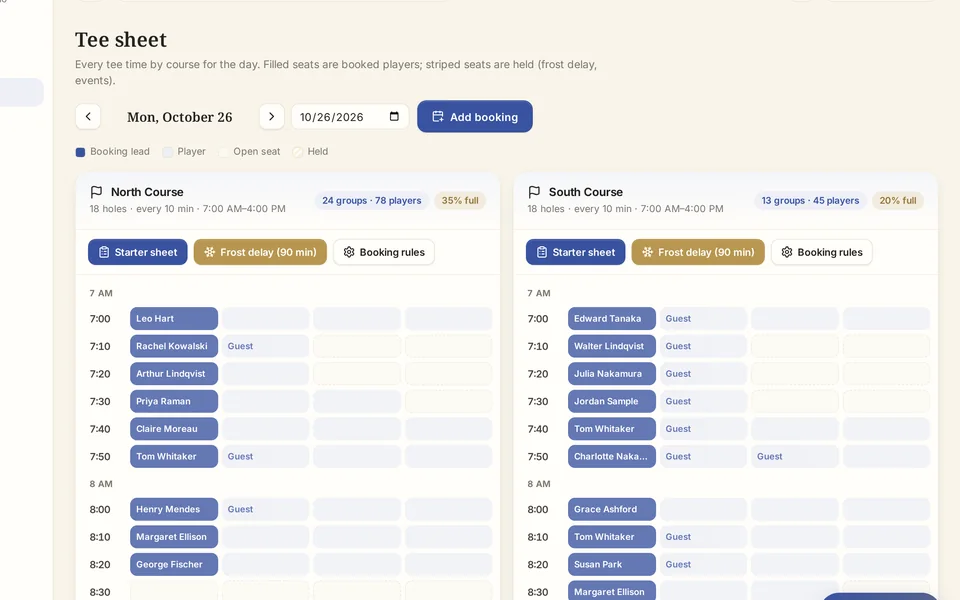Click the first open seat at North 8:30

[x=174, y=591]
